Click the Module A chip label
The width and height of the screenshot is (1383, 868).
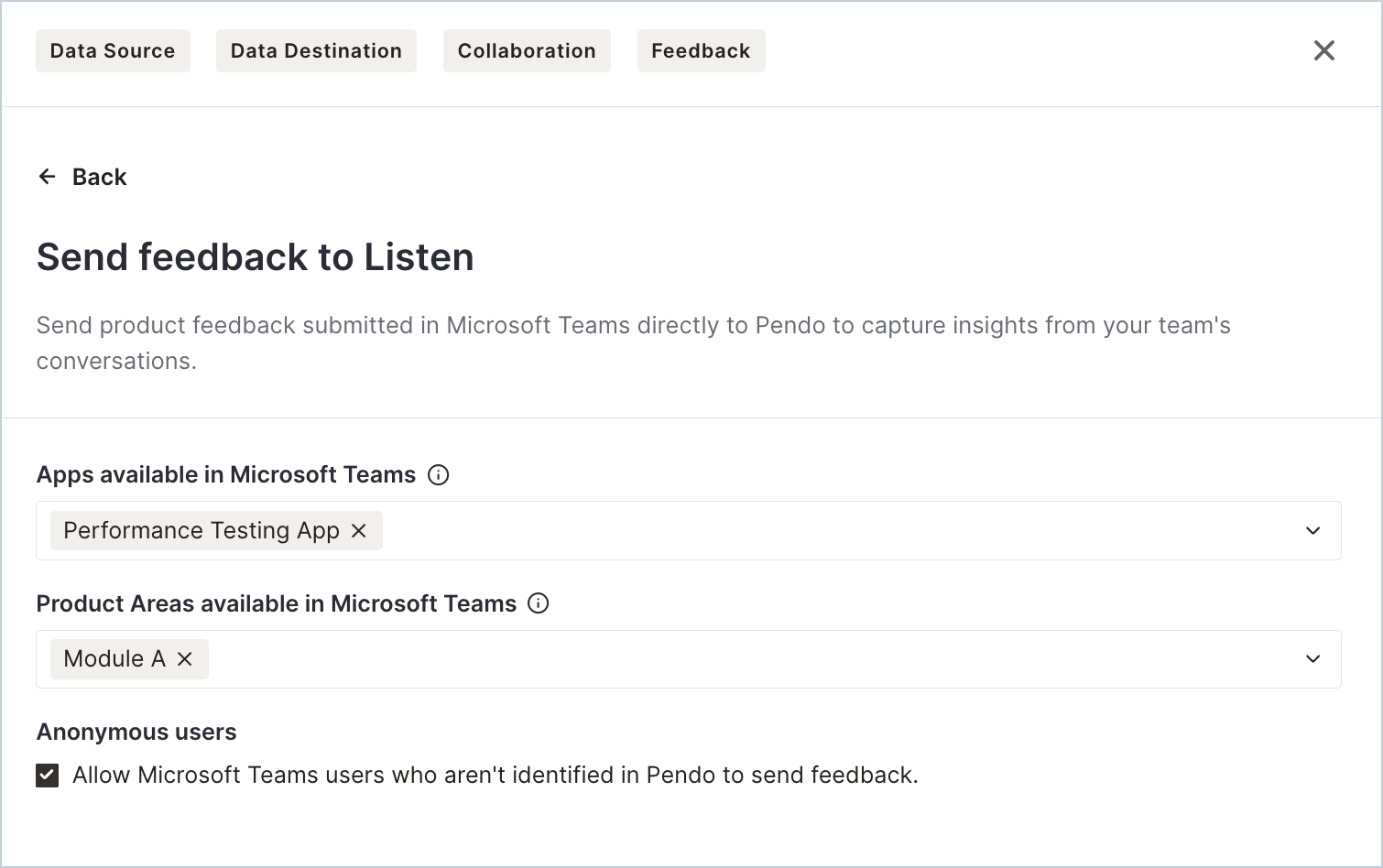(x=114, y=659)
